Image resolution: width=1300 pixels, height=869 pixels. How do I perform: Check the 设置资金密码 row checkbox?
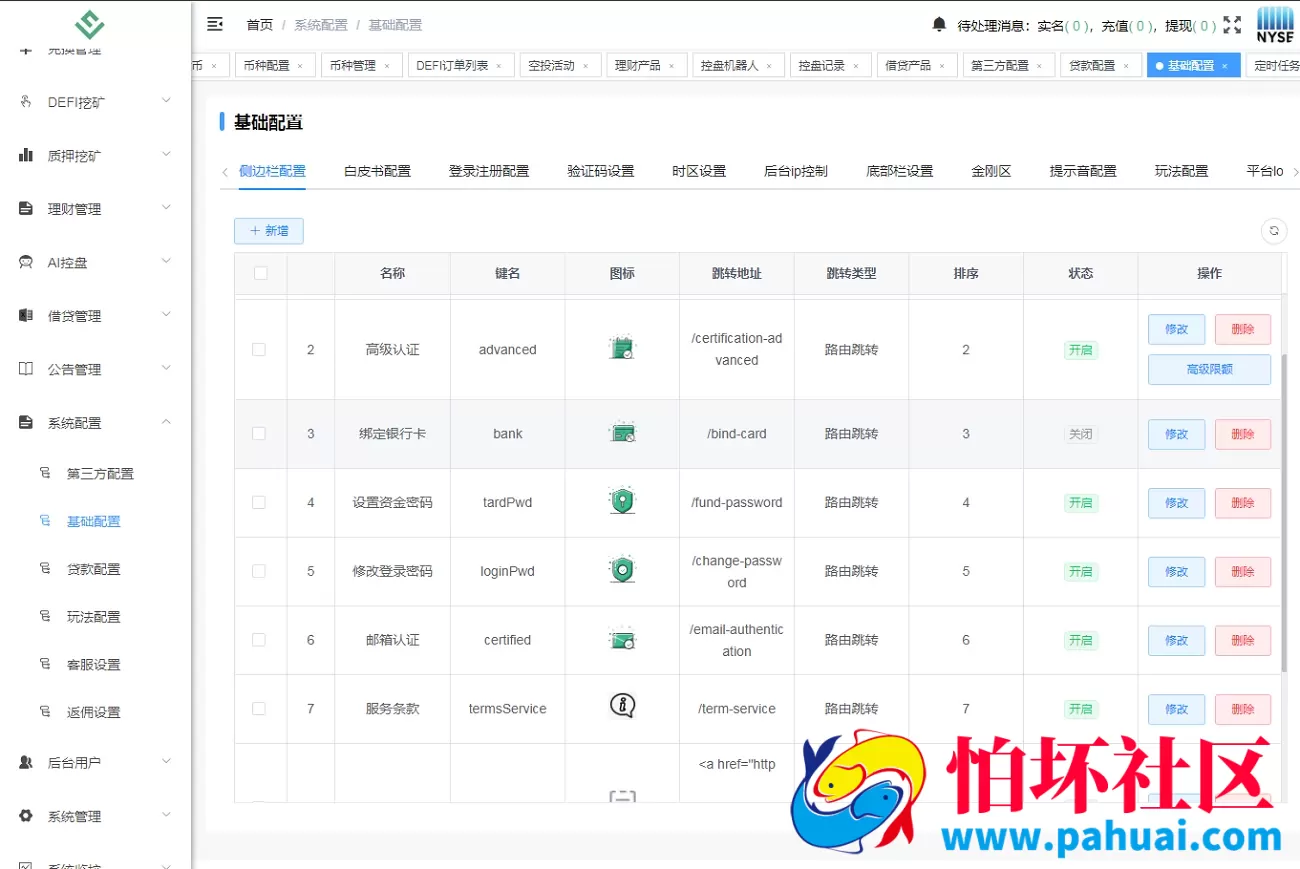259,502
